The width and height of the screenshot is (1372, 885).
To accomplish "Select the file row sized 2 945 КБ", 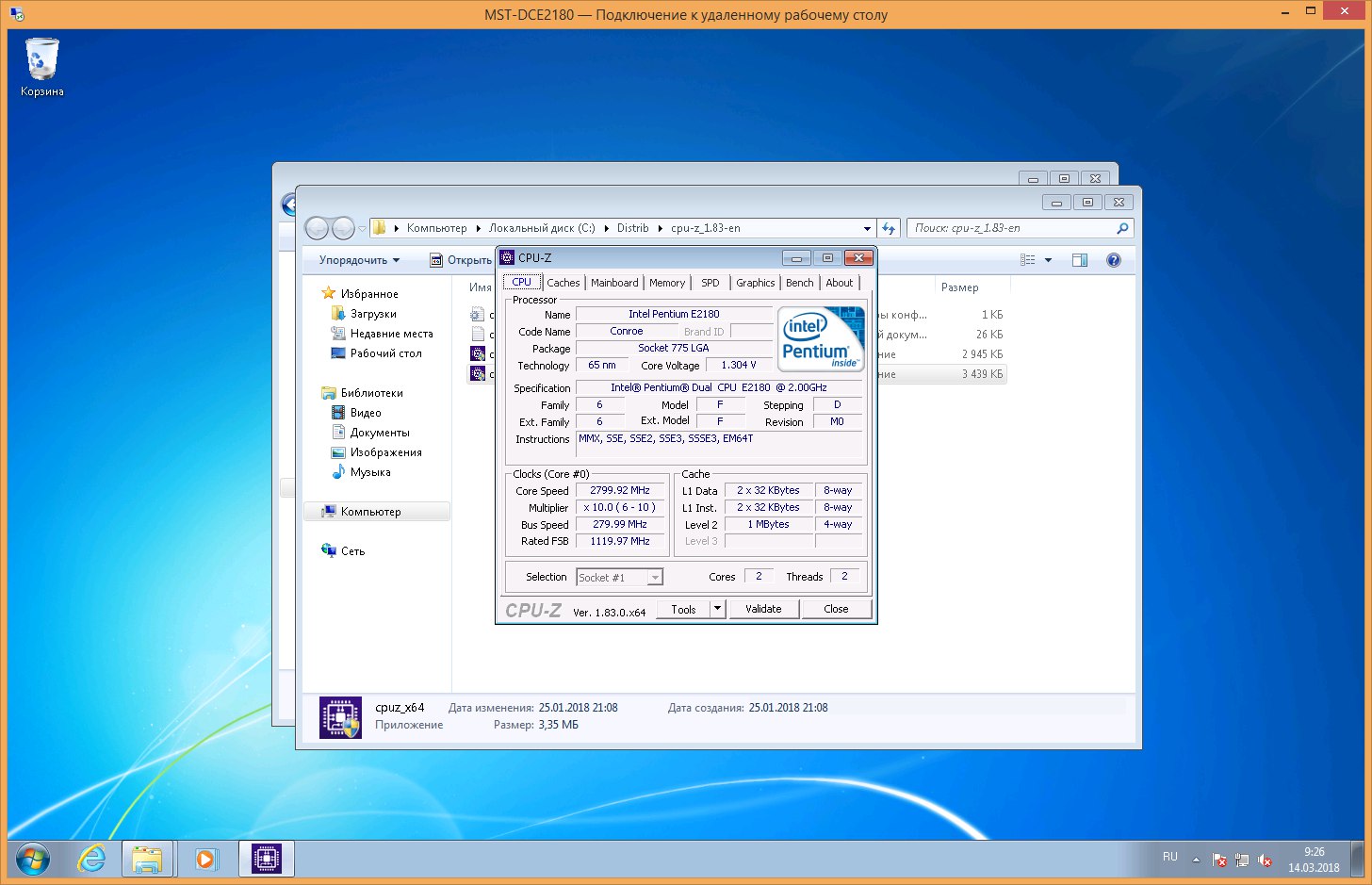I will point(737,354).
